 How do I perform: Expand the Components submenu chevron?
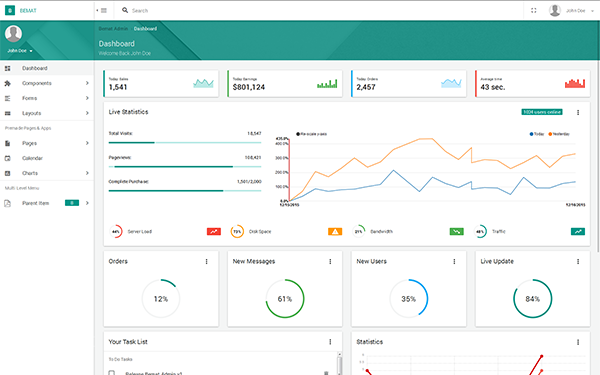[87, 83]
